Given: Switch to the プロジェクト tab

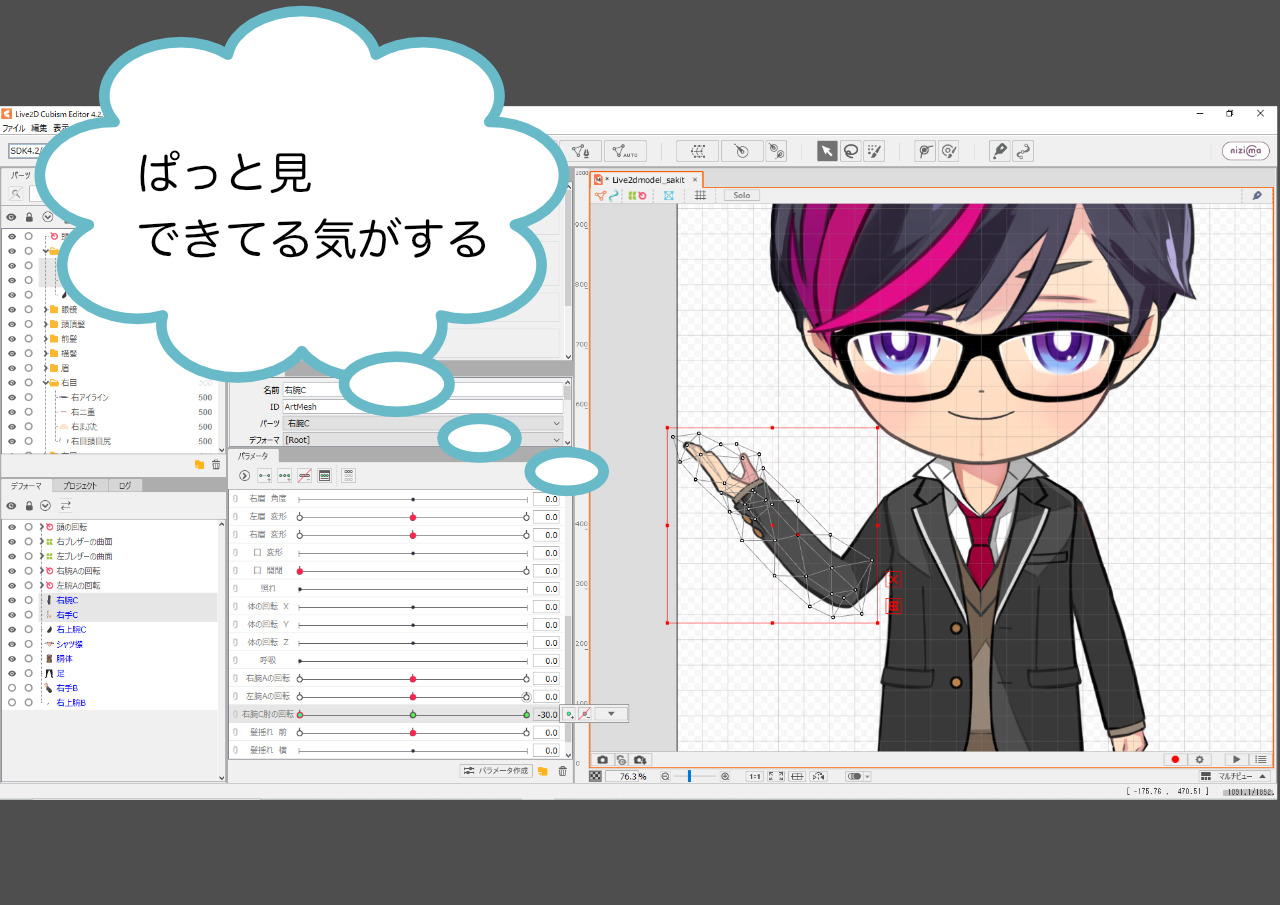Looking at the screenshot, I should tap(79, 485).
